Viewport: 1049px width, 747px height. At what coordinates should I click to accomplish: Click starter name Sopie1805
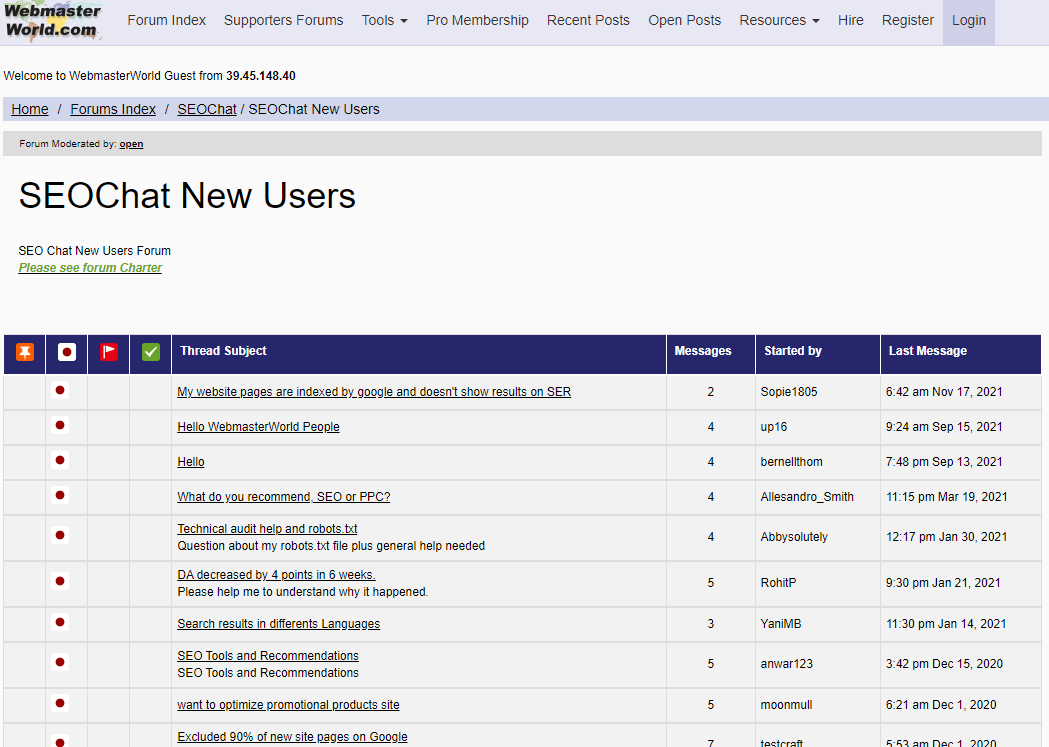pyautogui.click(x=789, y=392)
